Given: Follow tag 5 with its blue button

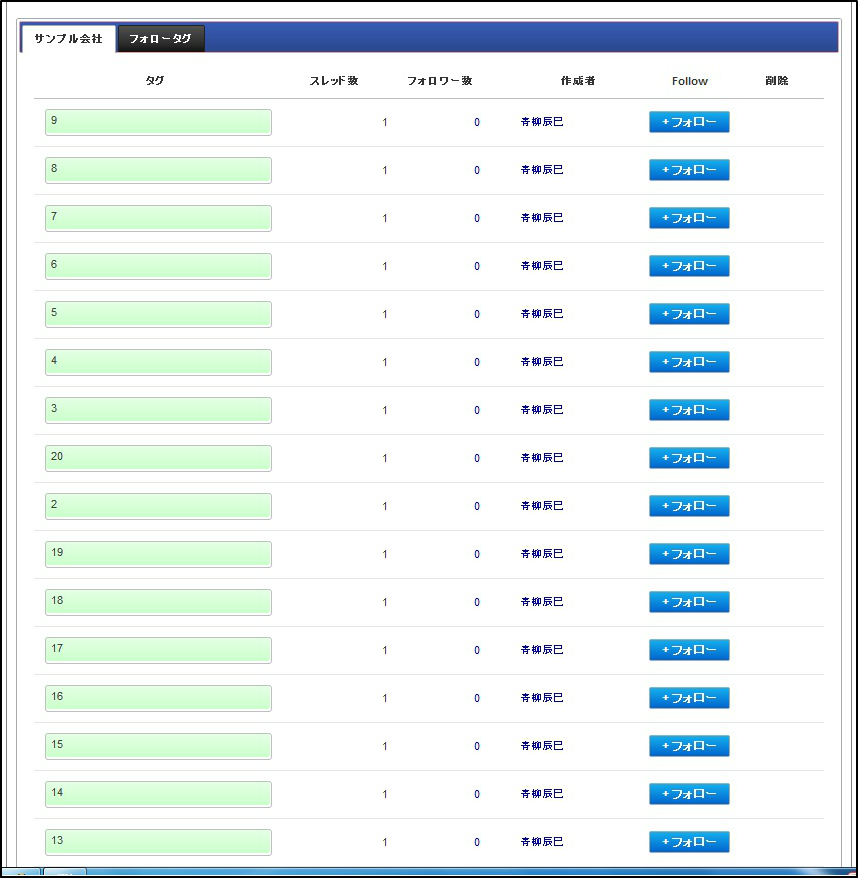Looking at the screenshot, I should pos(689,314).
